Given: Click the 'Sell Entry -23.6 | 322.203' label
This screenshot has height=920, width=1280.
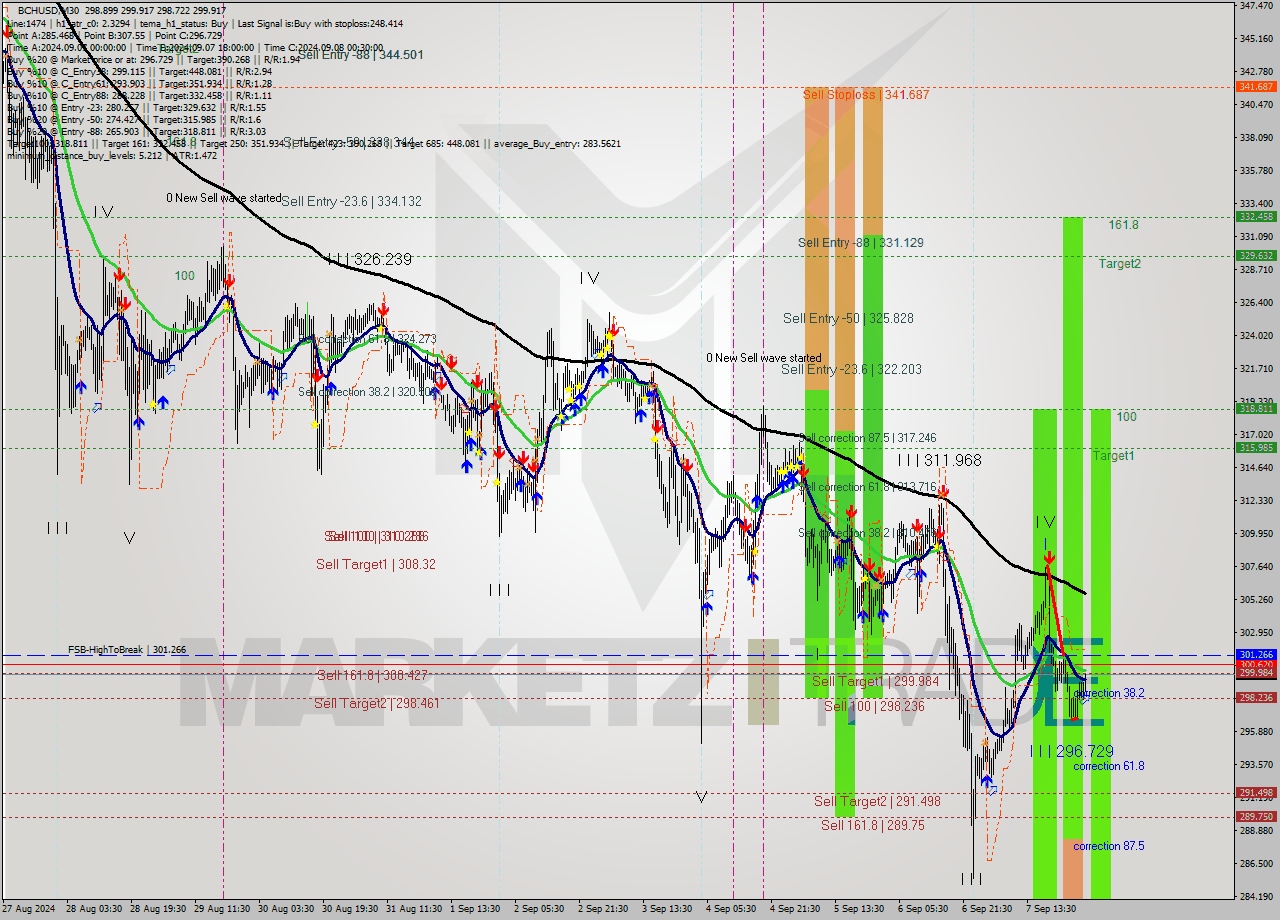Looking at the screenshot, I should (851, 370).
